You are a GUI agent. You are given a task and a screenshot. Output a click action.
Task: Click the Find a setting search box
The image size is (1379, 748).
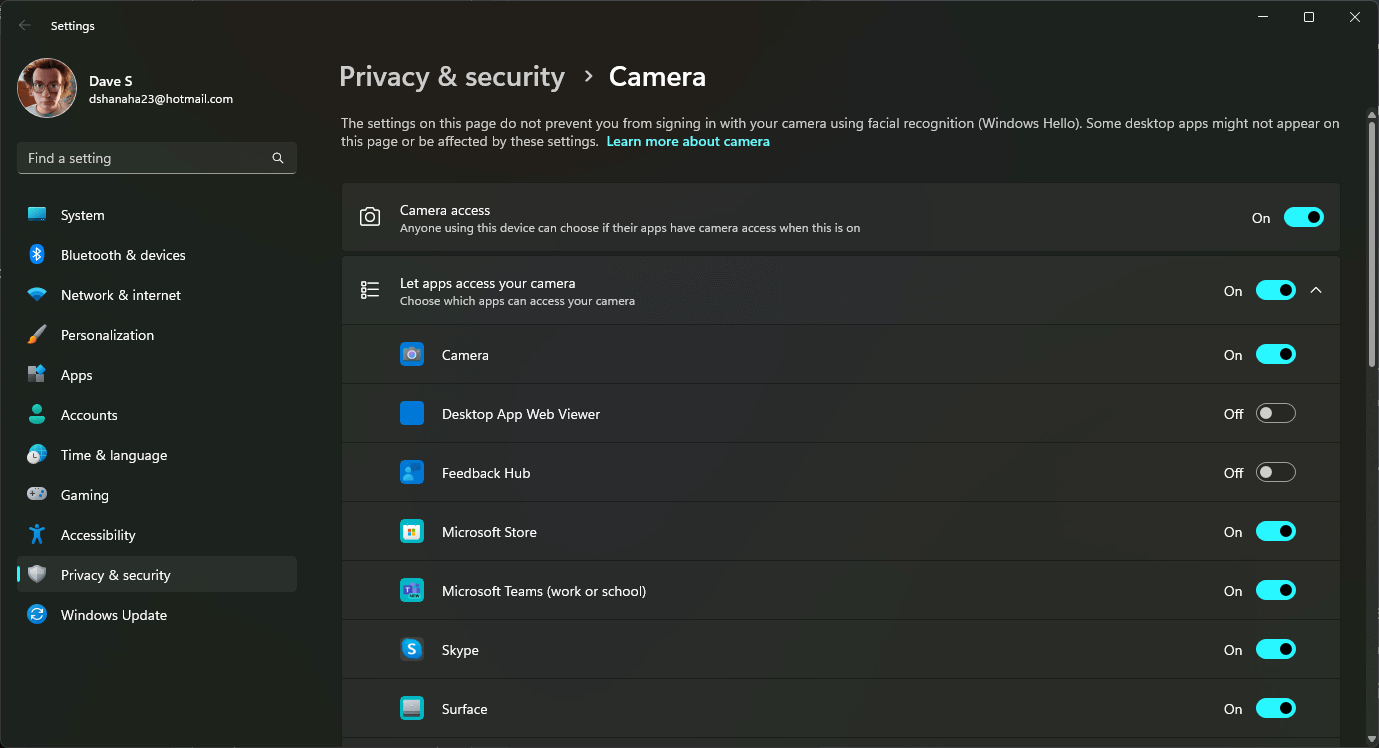click(157, 158)
